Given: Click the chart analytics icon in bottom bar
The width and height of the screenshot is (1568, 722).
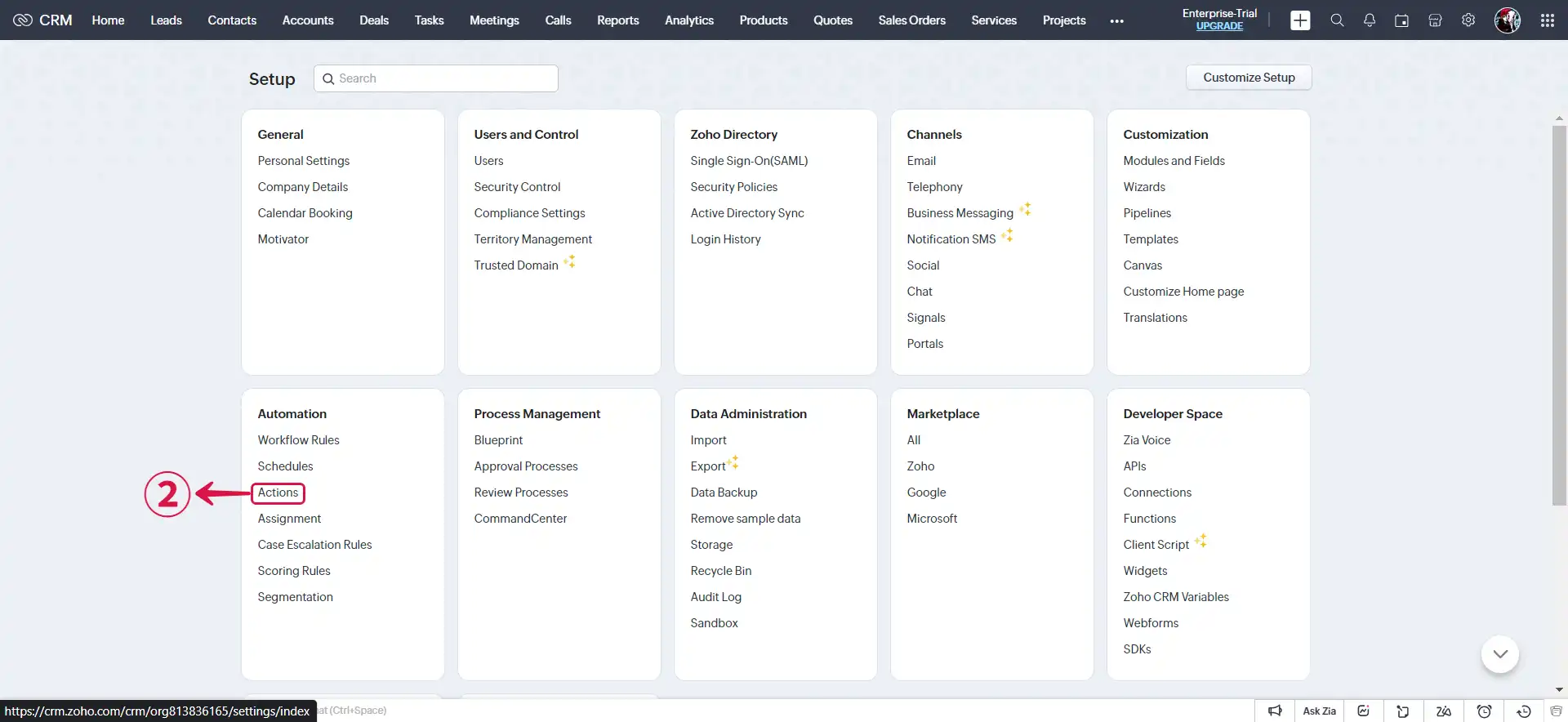Looking at the screenshot, I should [x=1363, y=711].
